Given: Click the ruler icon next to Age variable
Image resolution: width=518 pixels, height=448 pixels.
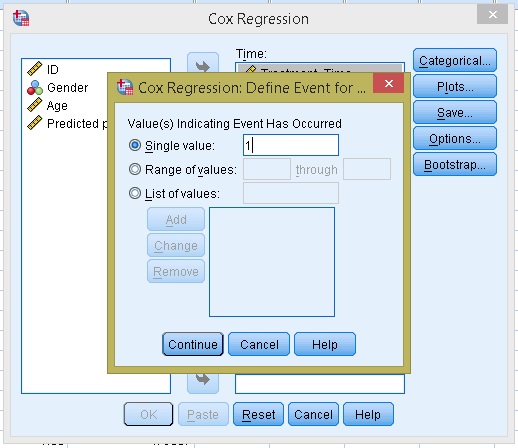Looking at the screenshot, I should click(34, 105).
